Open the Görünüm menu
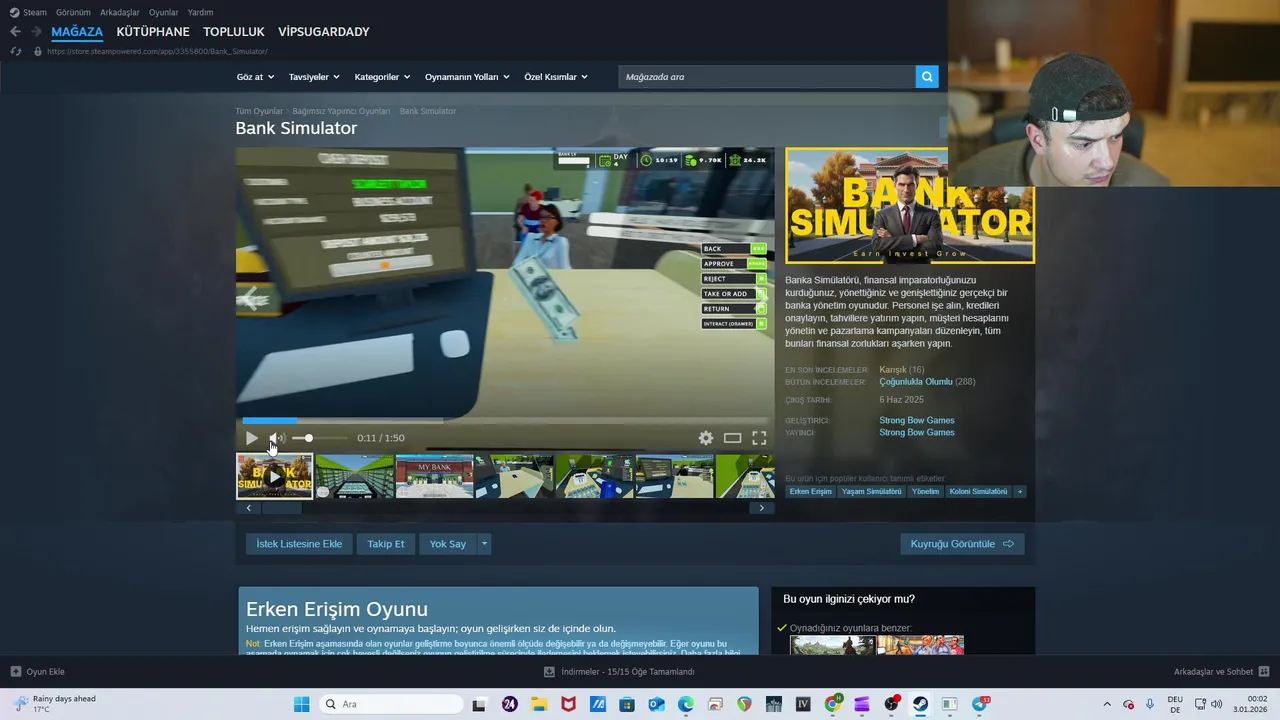Viewport: 1280px width, 720px height. [x=73, y=12]
